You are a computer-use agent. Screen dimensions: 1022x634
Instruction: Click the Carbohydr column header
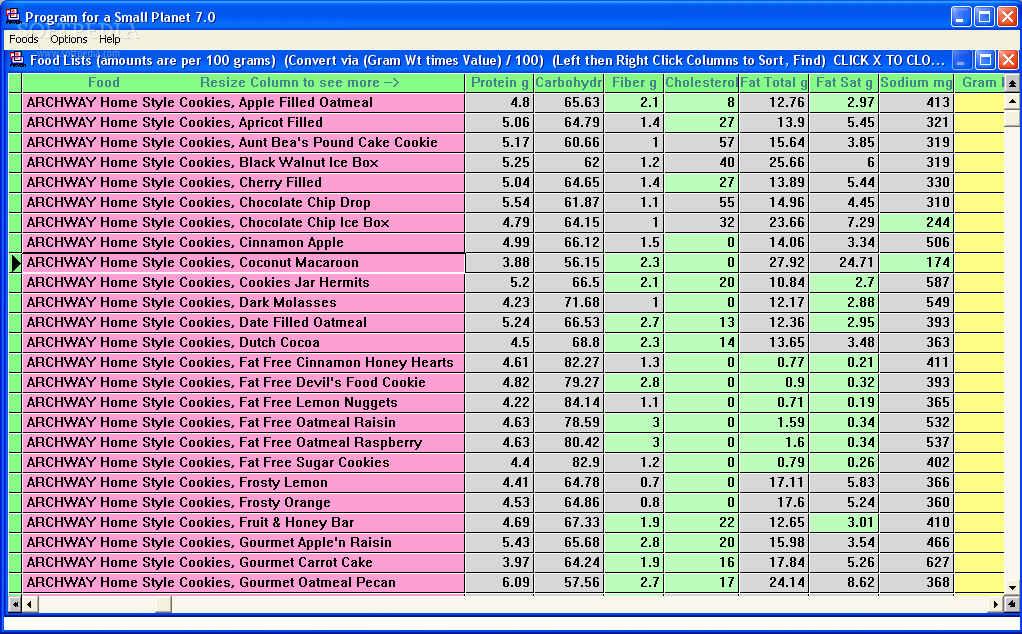click(569, 83)
